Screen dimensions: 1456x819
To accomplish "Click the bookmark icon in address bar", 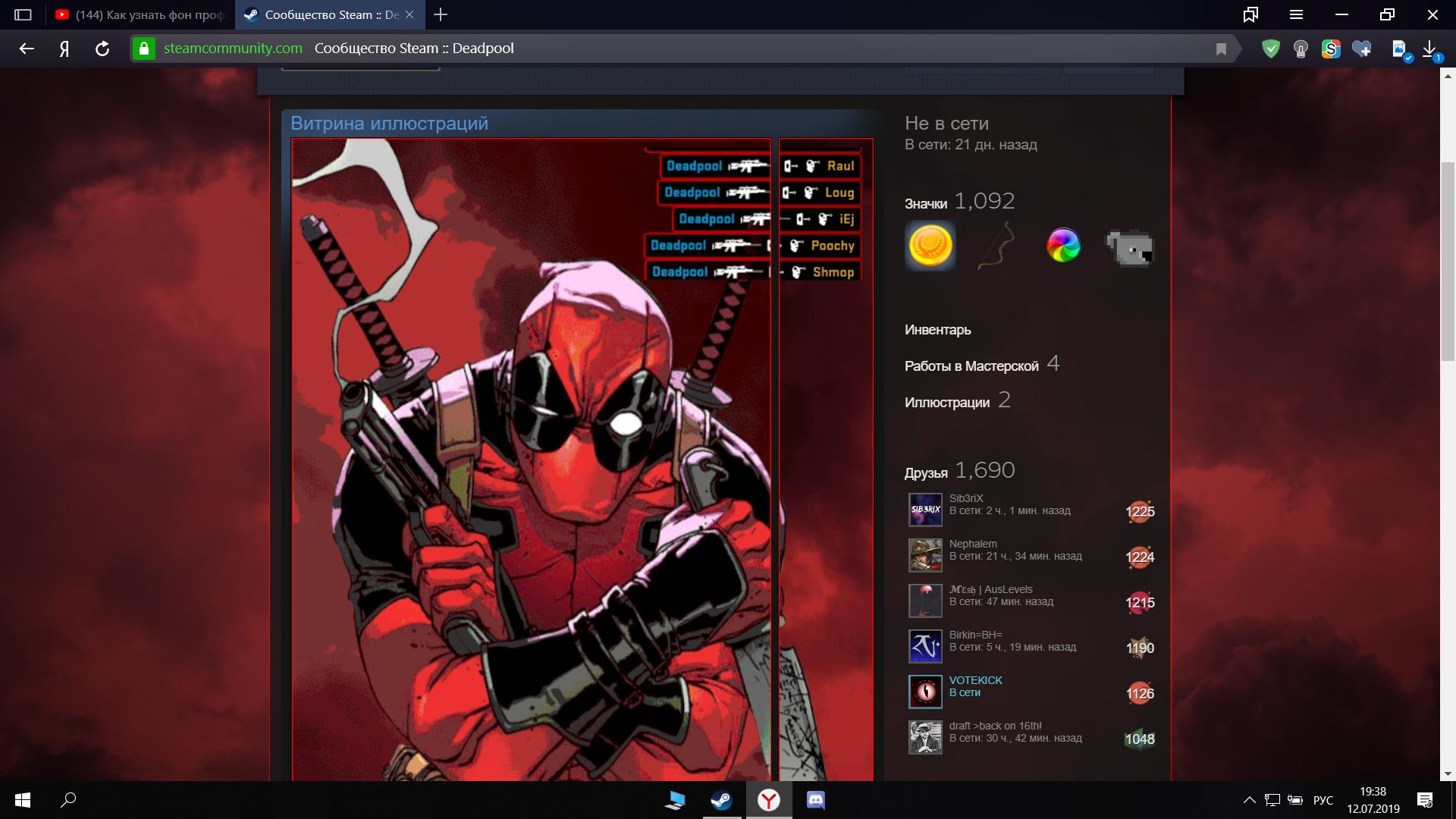I will 1221,49.
